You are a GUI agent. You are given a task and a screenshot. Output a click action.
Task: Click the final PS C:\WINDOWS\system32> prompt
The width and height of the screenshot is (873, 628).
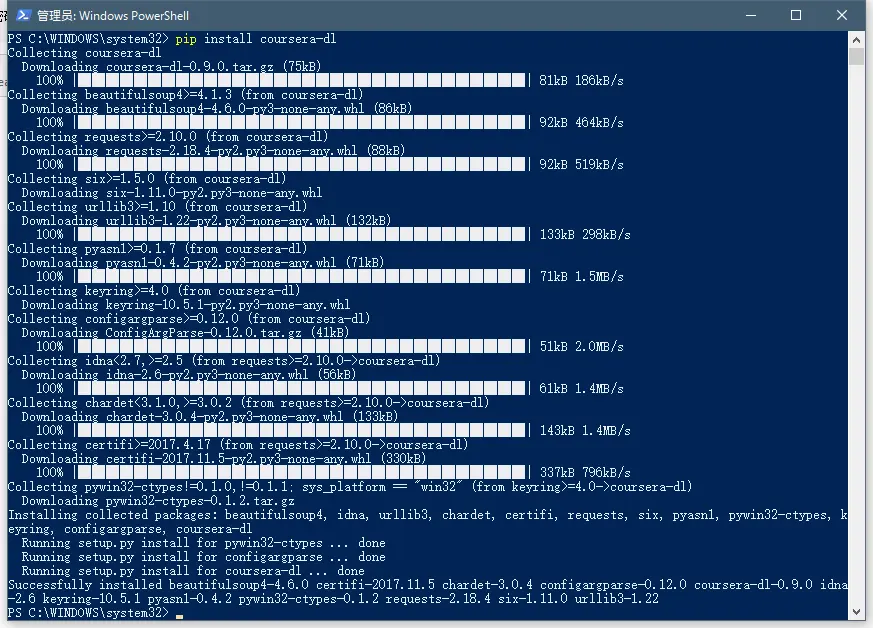(x=88, y=613)
